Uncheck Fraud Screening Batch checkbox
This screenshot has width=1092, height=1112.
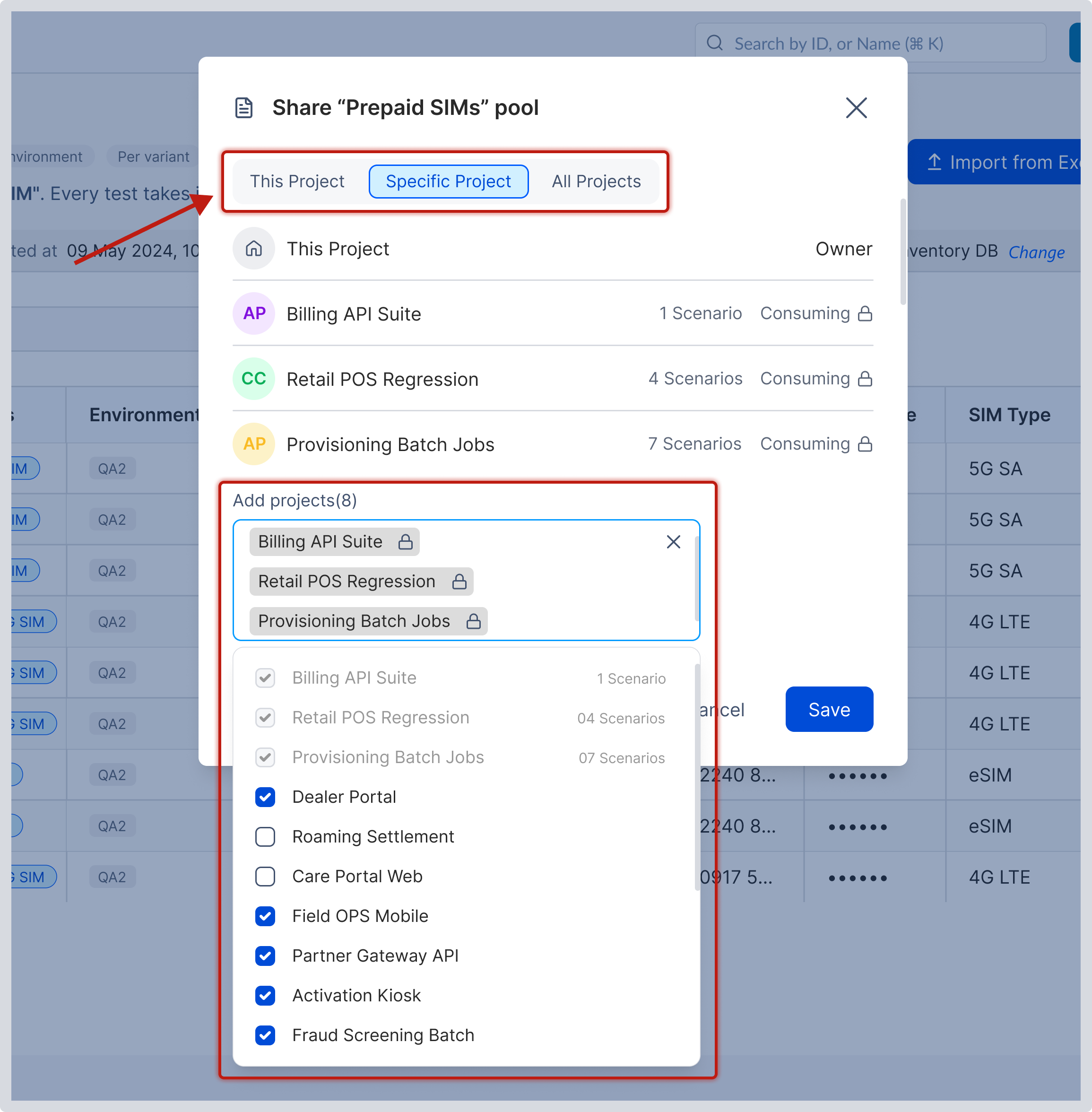point(265,1035)
